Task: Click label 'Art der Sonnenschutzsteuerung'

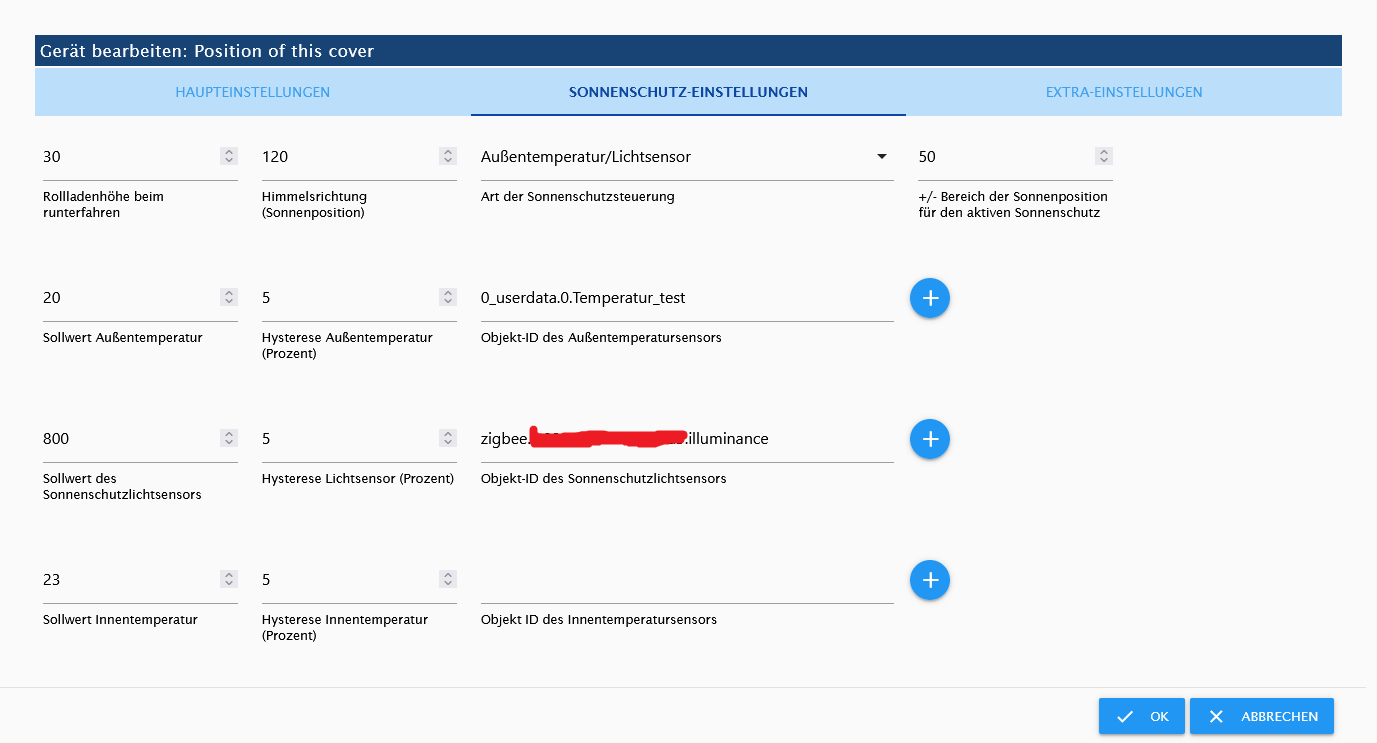Action: (x=578, y=197)
